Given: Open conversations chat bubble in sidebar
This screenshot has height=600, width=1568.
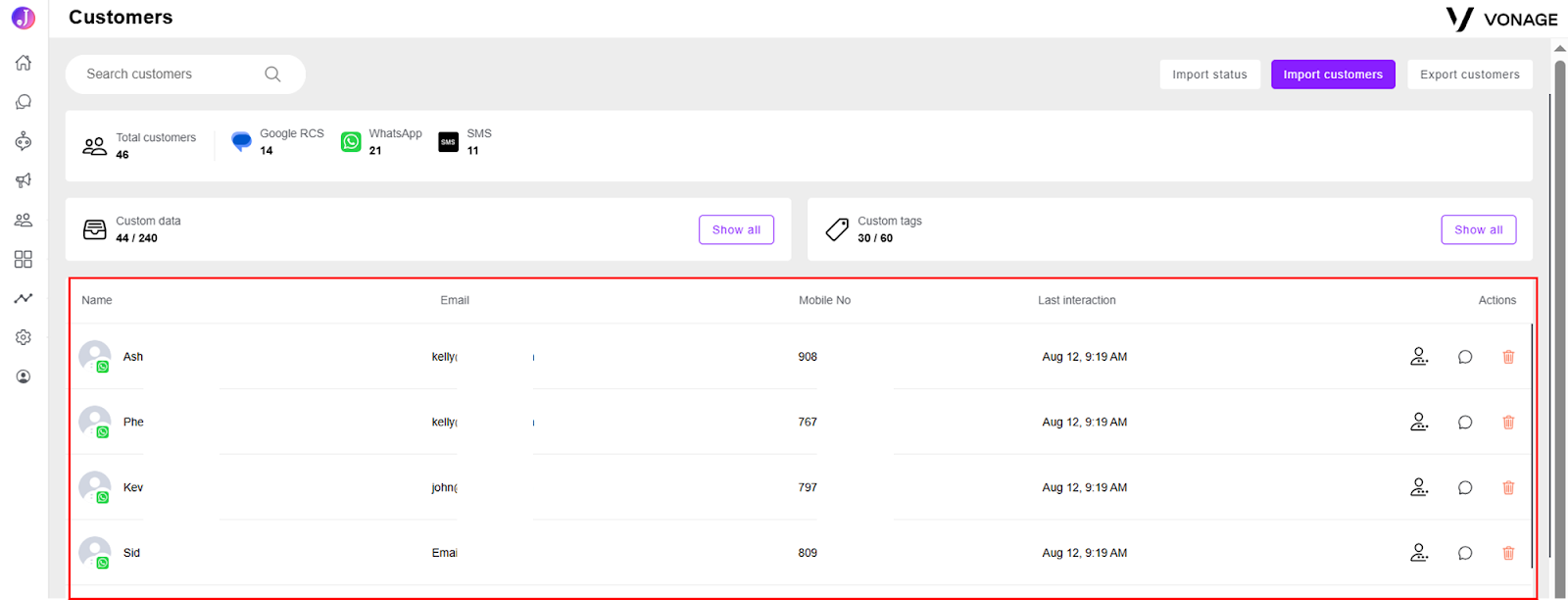Looking at the screenshot, I should click(x=24, y=102).
